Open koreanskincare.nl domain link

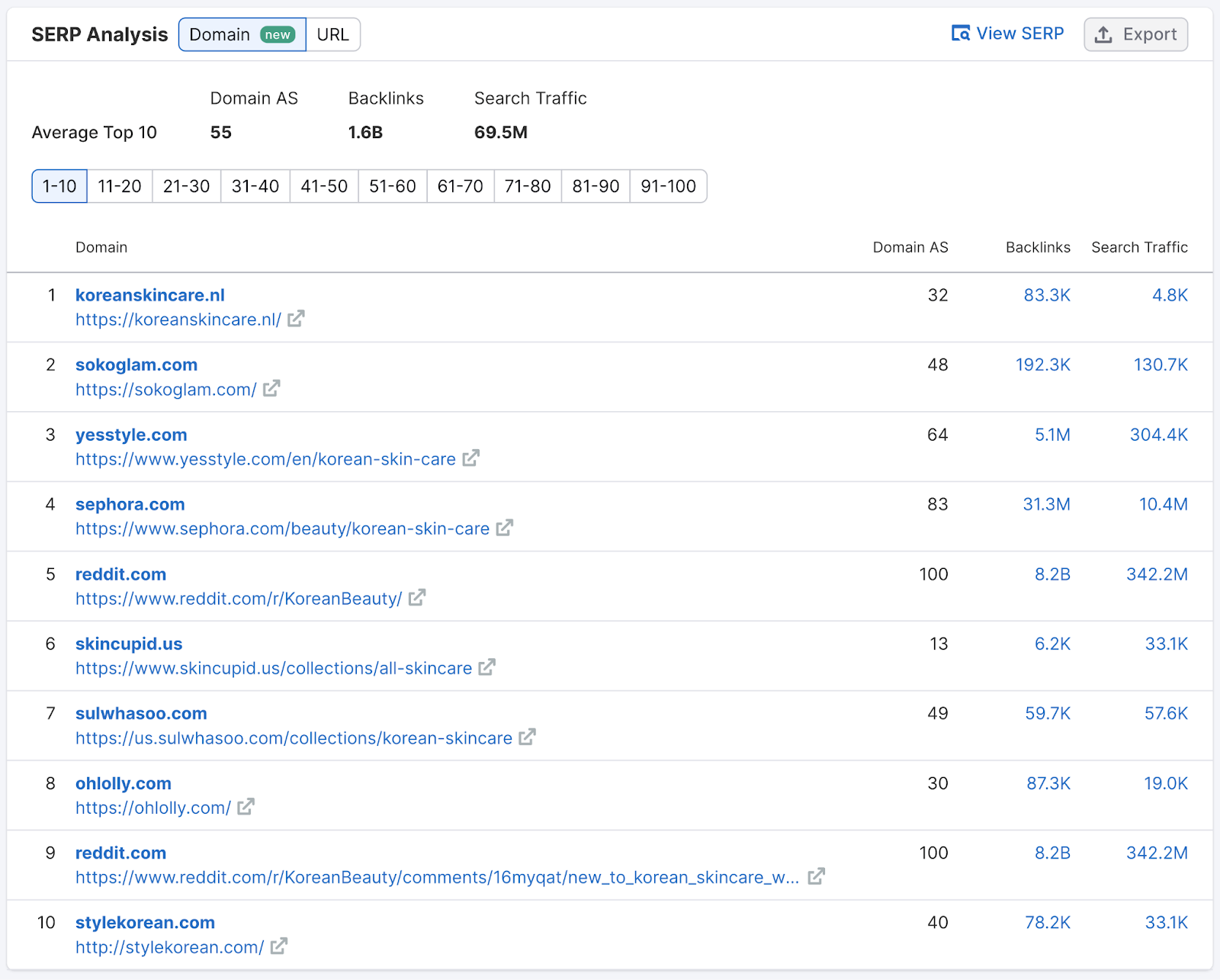[x=150, y=295]
